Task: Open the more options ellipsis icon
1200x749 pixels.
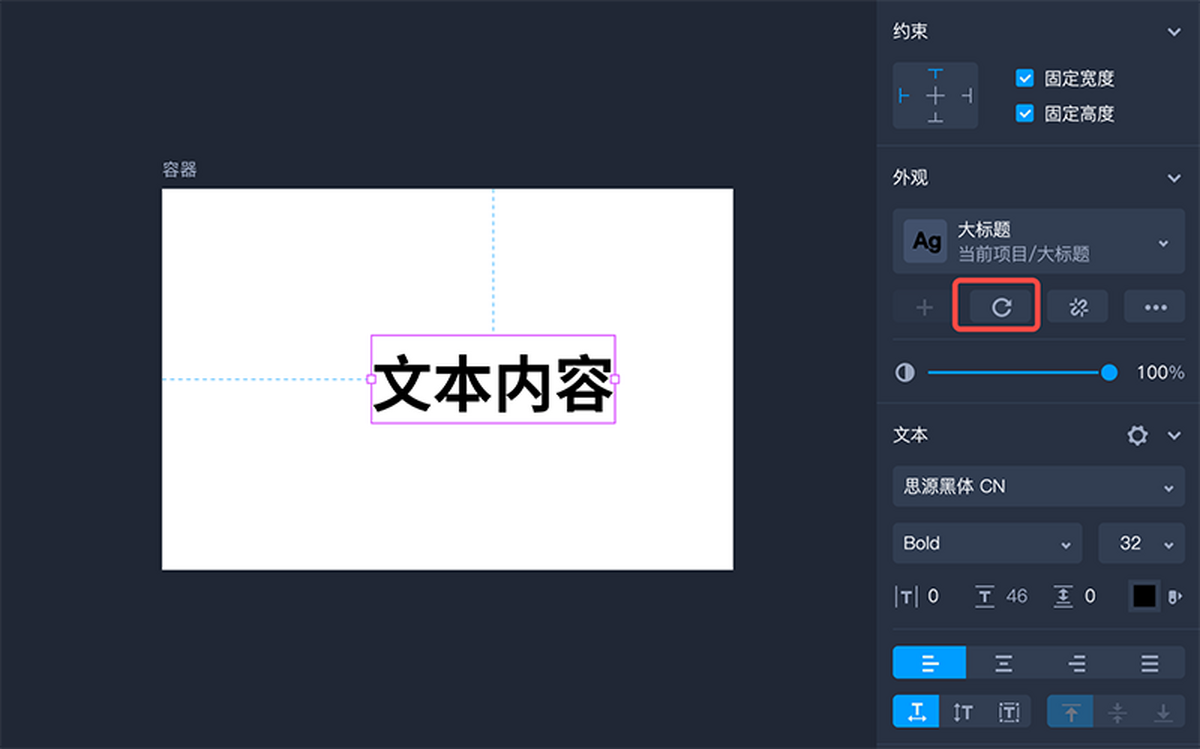Action: [1154, 307]
